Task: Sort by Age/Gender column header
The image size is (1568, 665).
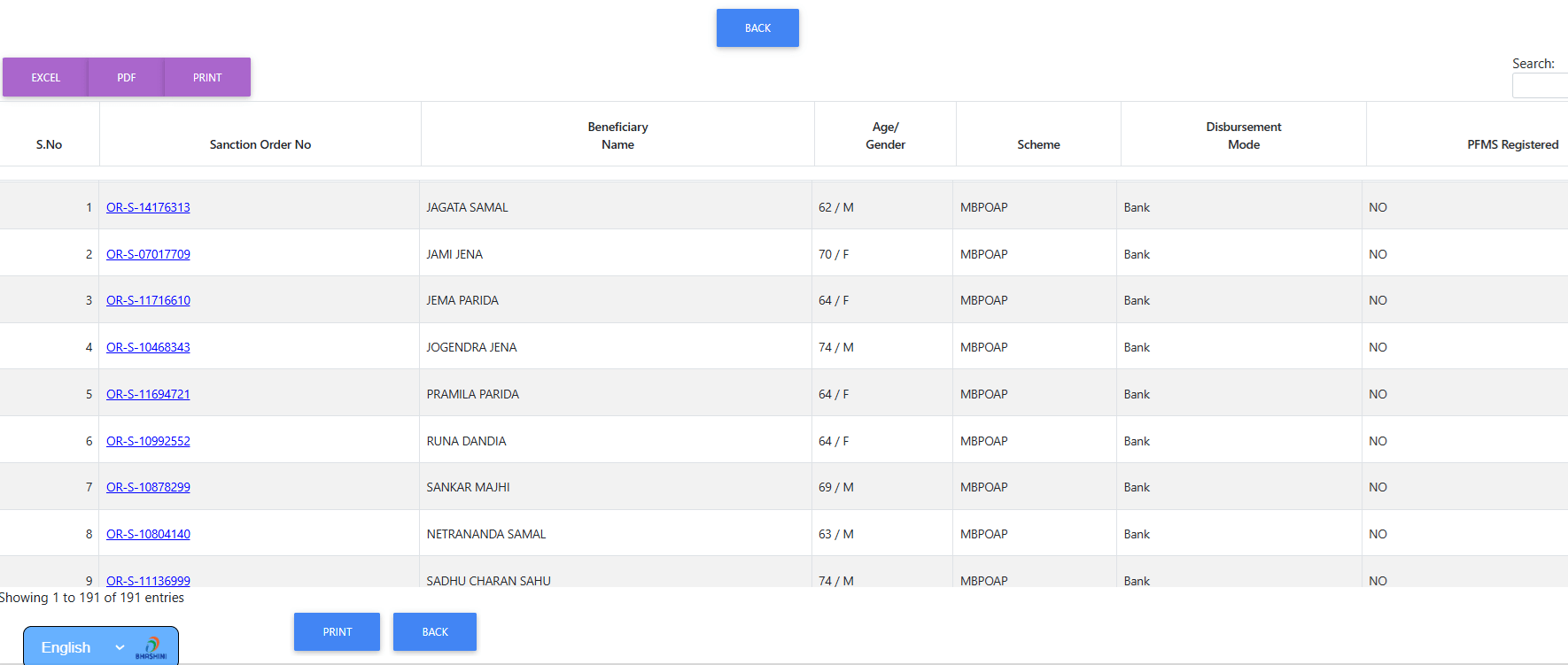Action: coord(885,135)
